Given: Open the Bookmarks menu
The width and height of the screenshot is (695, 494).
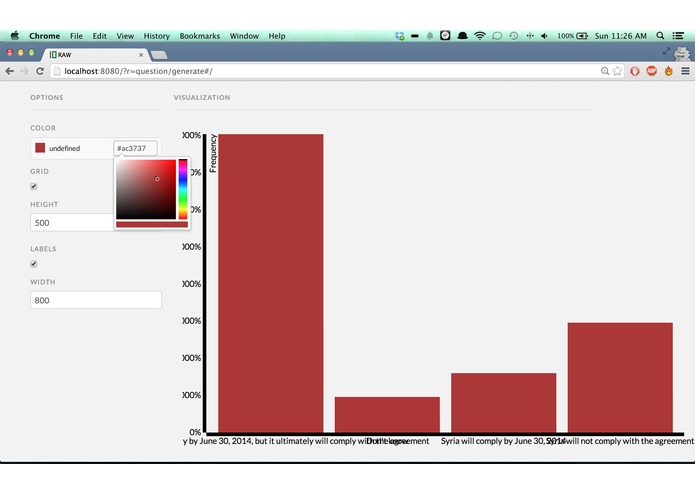Looking at the screenshot, I should point(199,36).
